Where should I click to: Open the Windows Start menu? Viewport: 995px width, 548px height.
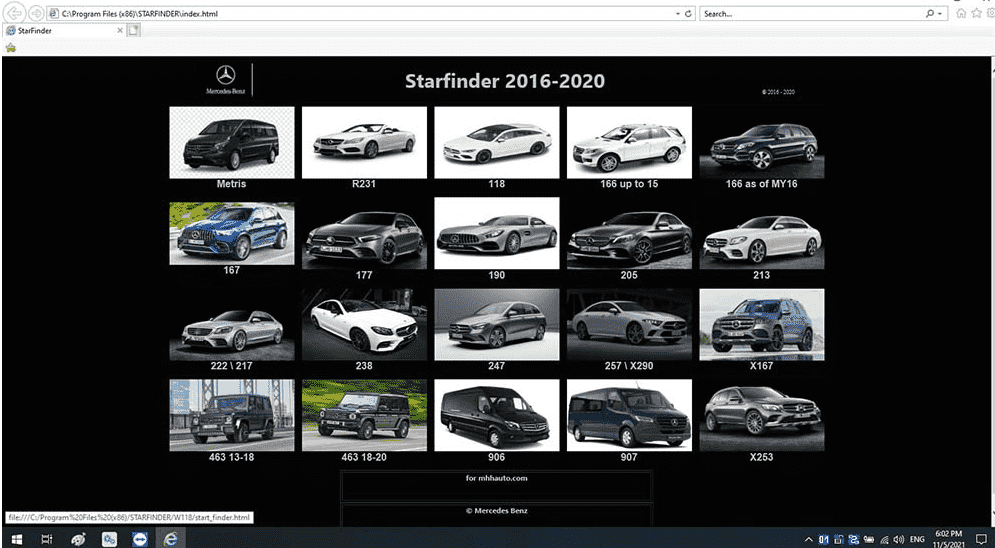click(x=16, y=538)
